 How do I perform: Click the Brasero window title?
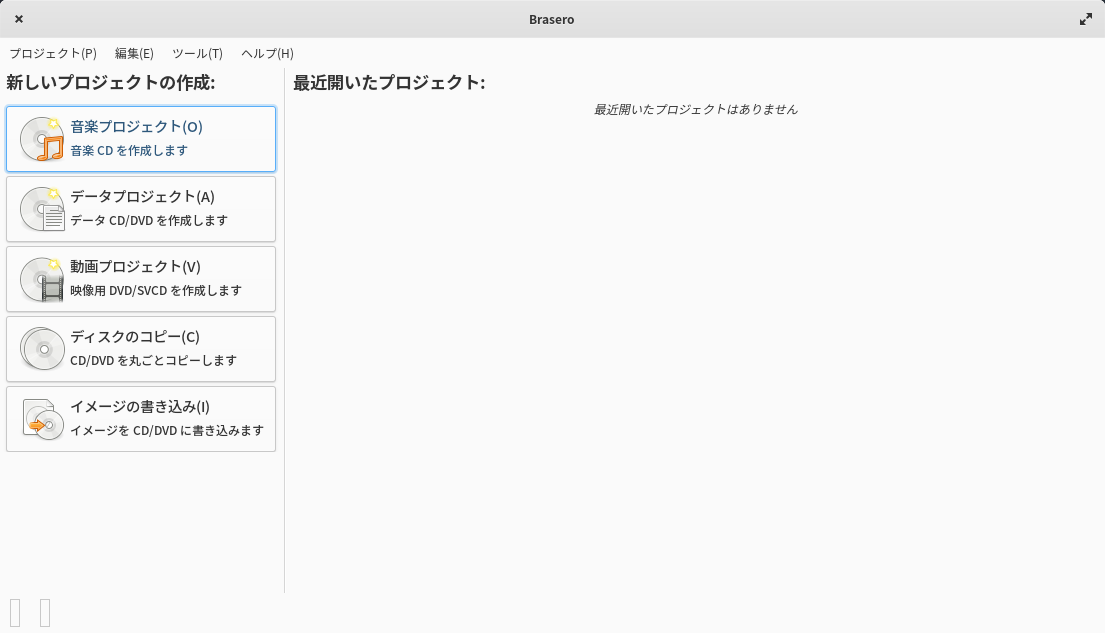[552, 19]
